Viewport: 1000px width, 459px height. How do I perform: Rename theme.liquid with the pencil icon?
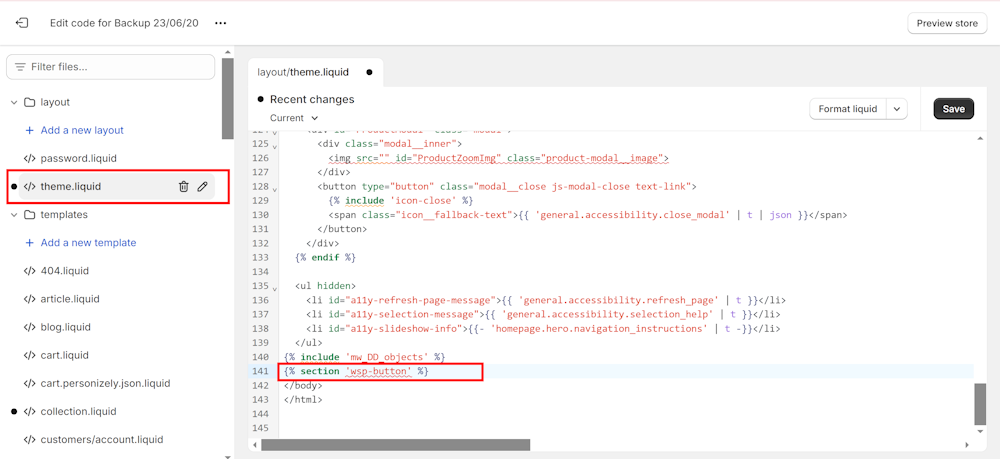coord(203,187)
